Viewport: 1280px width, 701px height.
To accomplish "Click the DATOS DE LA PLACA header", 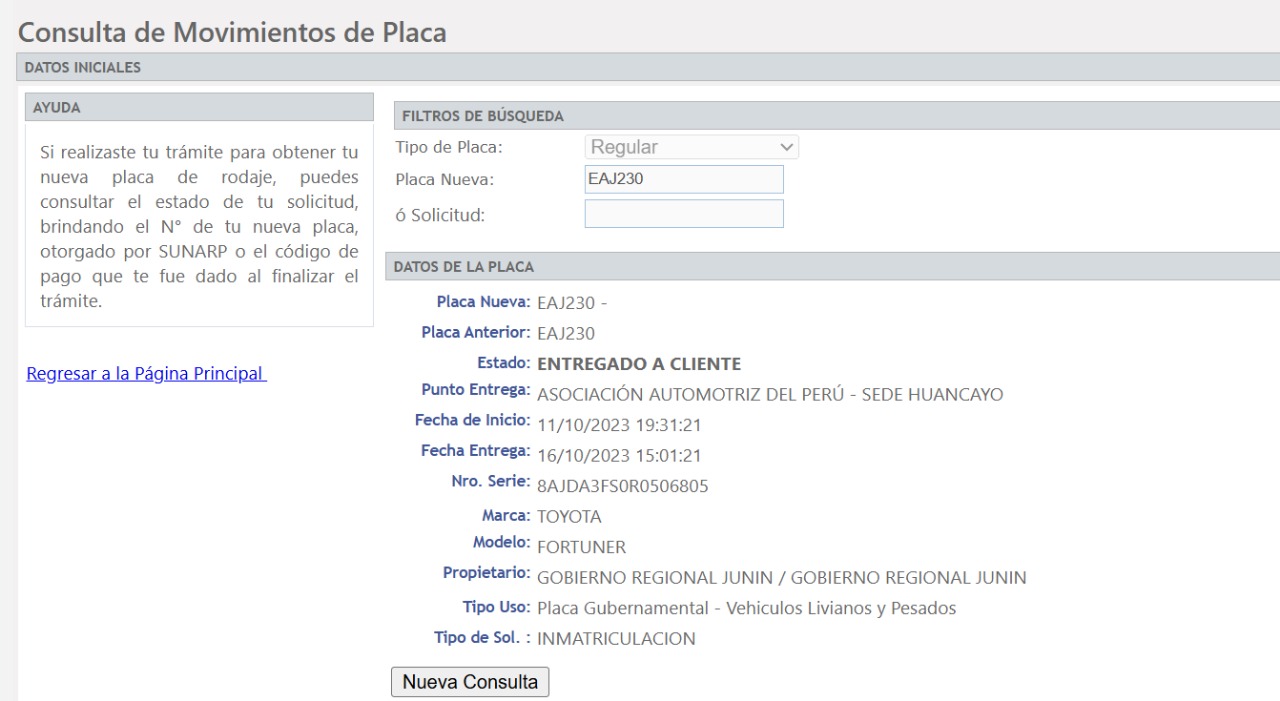I will [x=464, y=267].
